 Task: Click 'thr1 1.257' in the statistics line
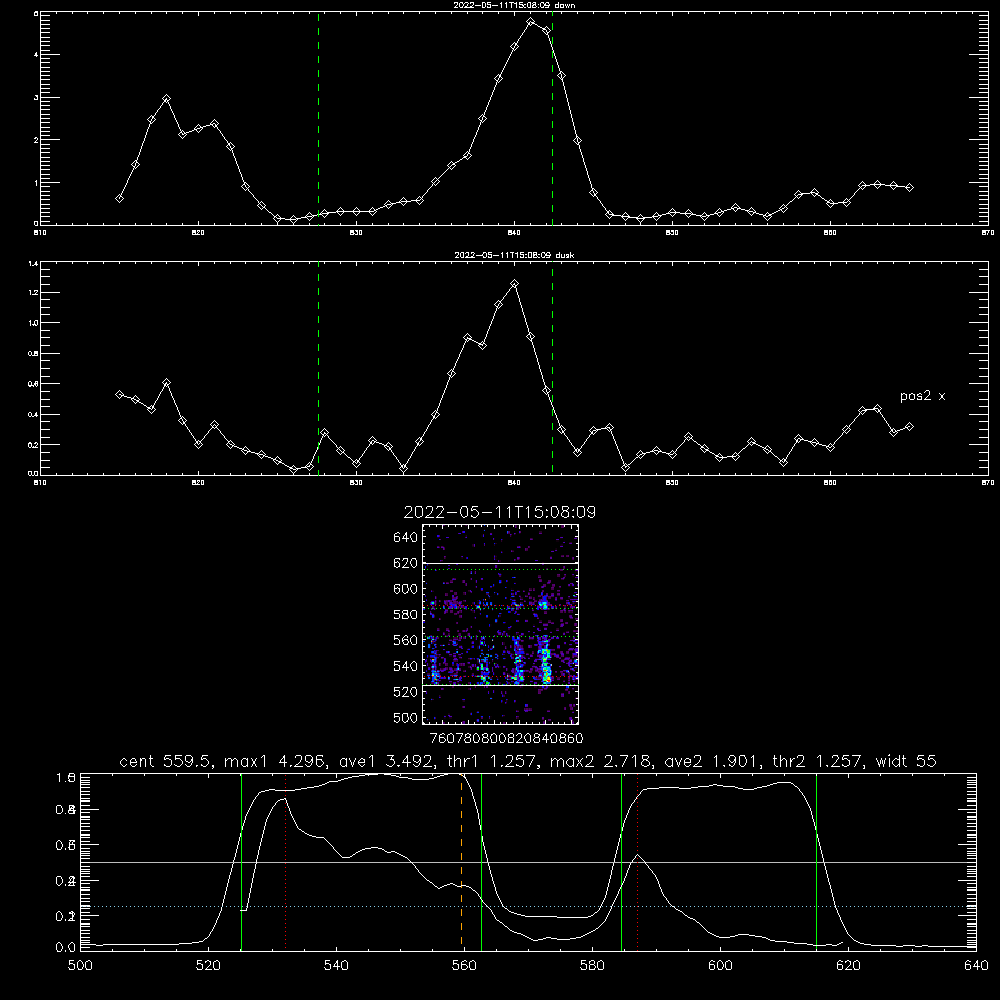point(494,761)
